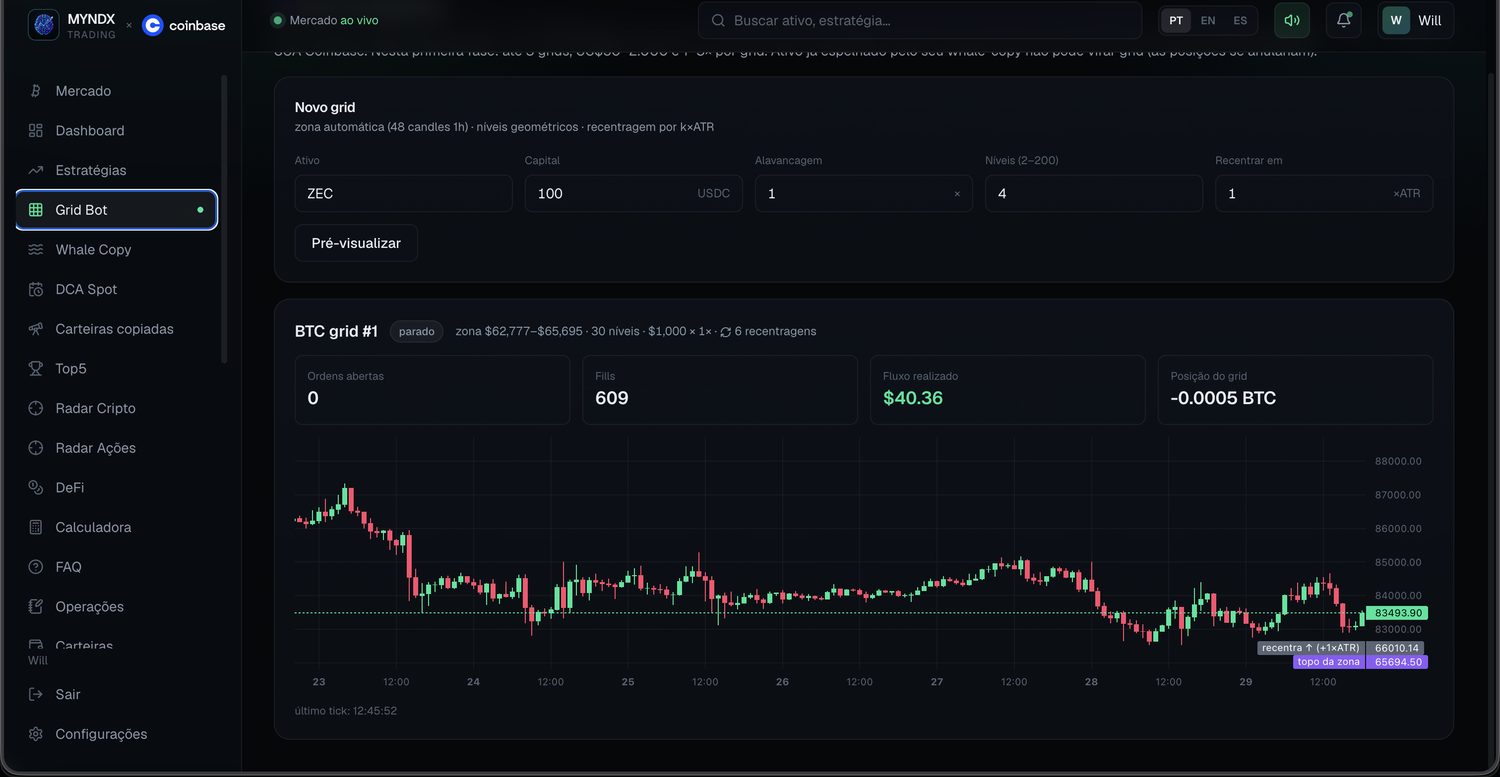The height and width of the screenshot is (777, 1500).
Task: Switch language to PT
Action: tap(1176, 20)
